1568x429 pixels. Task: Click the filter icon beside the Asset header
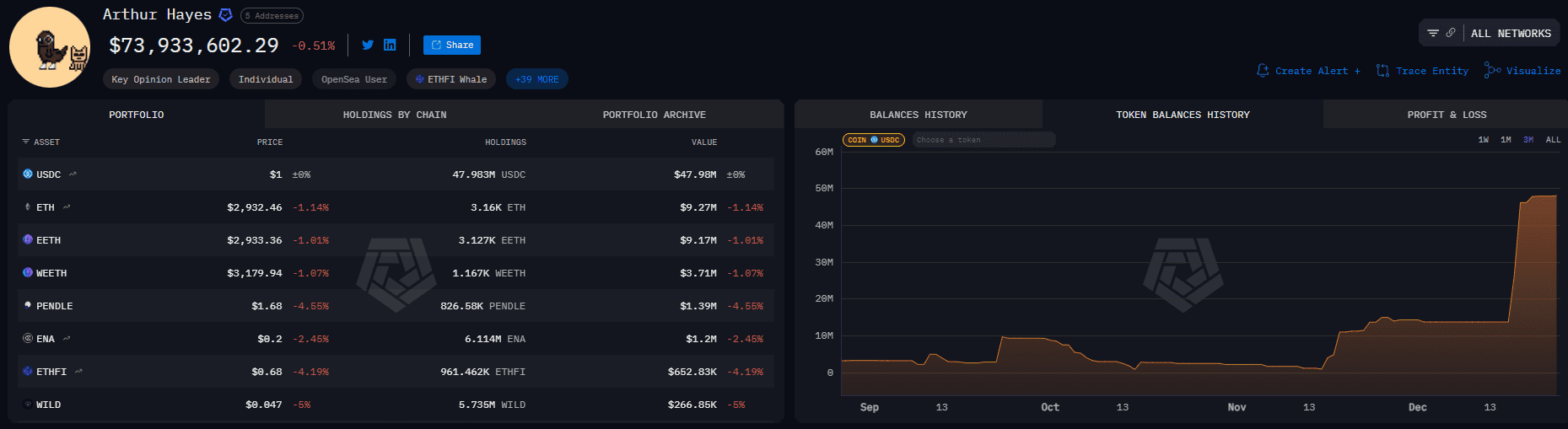point(25,142)
